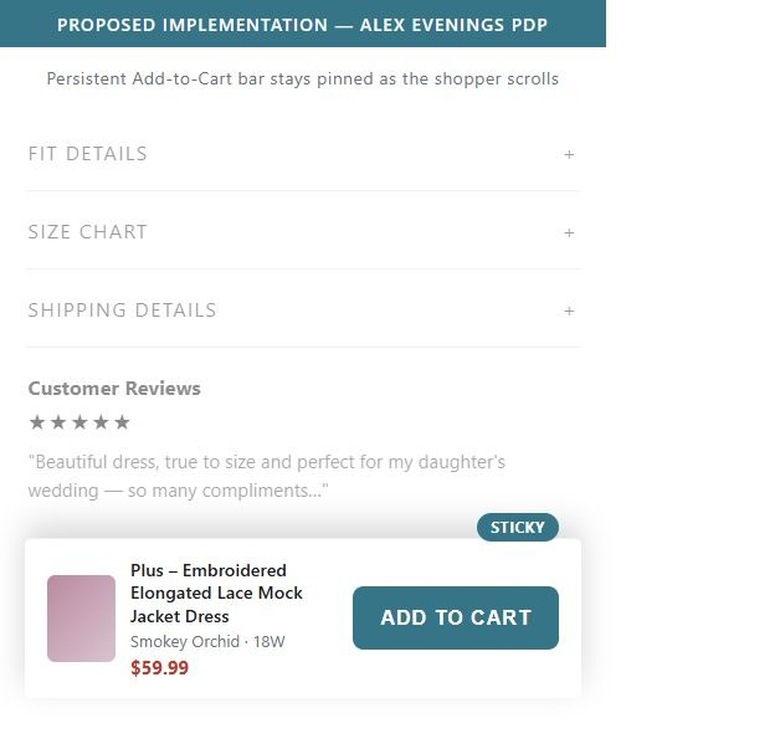Expand the FIT DETAILS section label

tap(88, 154)
